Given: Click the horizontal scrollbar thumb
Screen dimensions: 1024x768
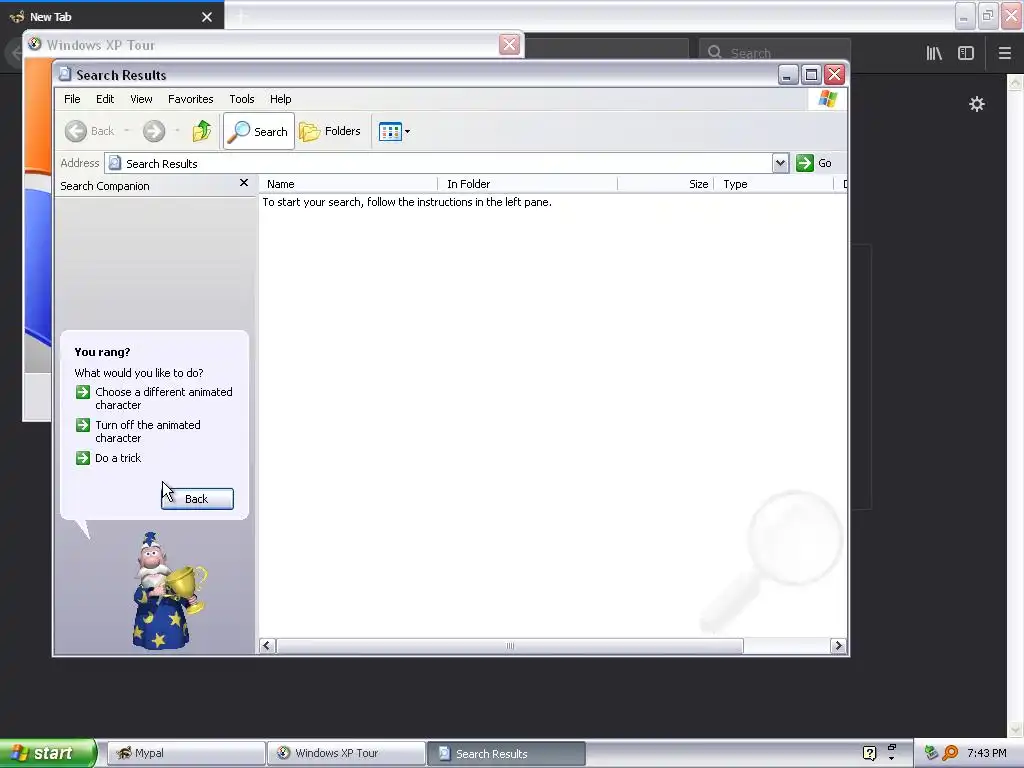Looking at the screenshot, I should [x=510, y=646].
